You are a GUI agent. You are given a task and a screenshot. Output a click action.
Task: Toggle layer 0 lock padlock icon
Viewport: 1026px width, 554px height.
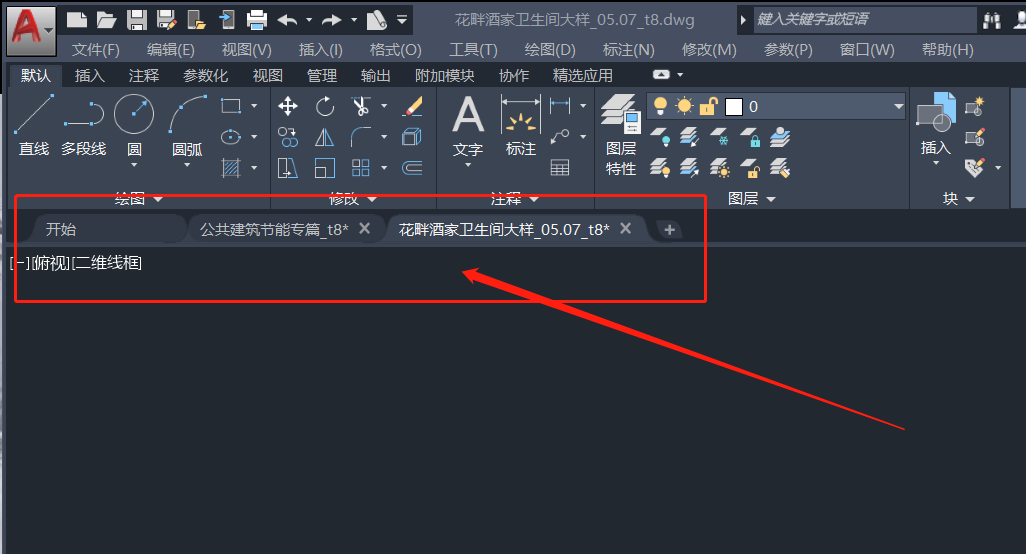[x=708, y=106]
